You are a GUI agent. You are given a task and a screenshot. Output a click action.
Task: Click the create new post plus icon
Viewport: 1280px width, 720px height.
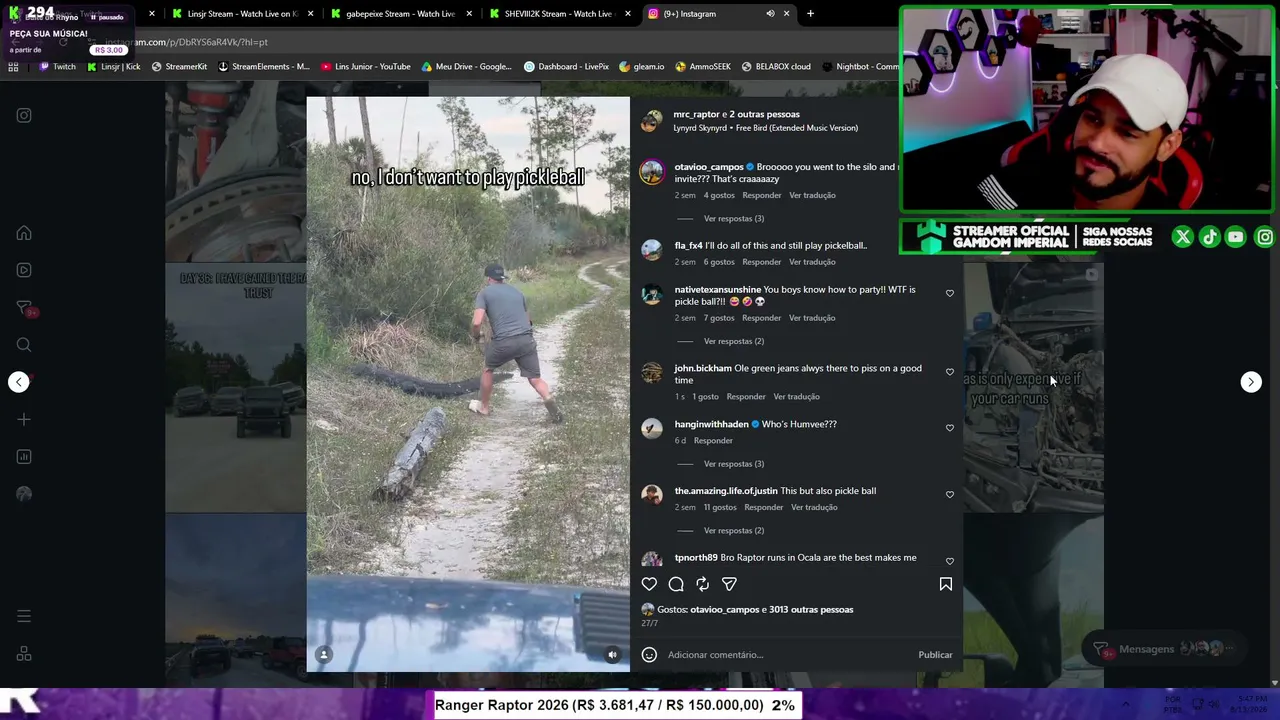(24, 420)
